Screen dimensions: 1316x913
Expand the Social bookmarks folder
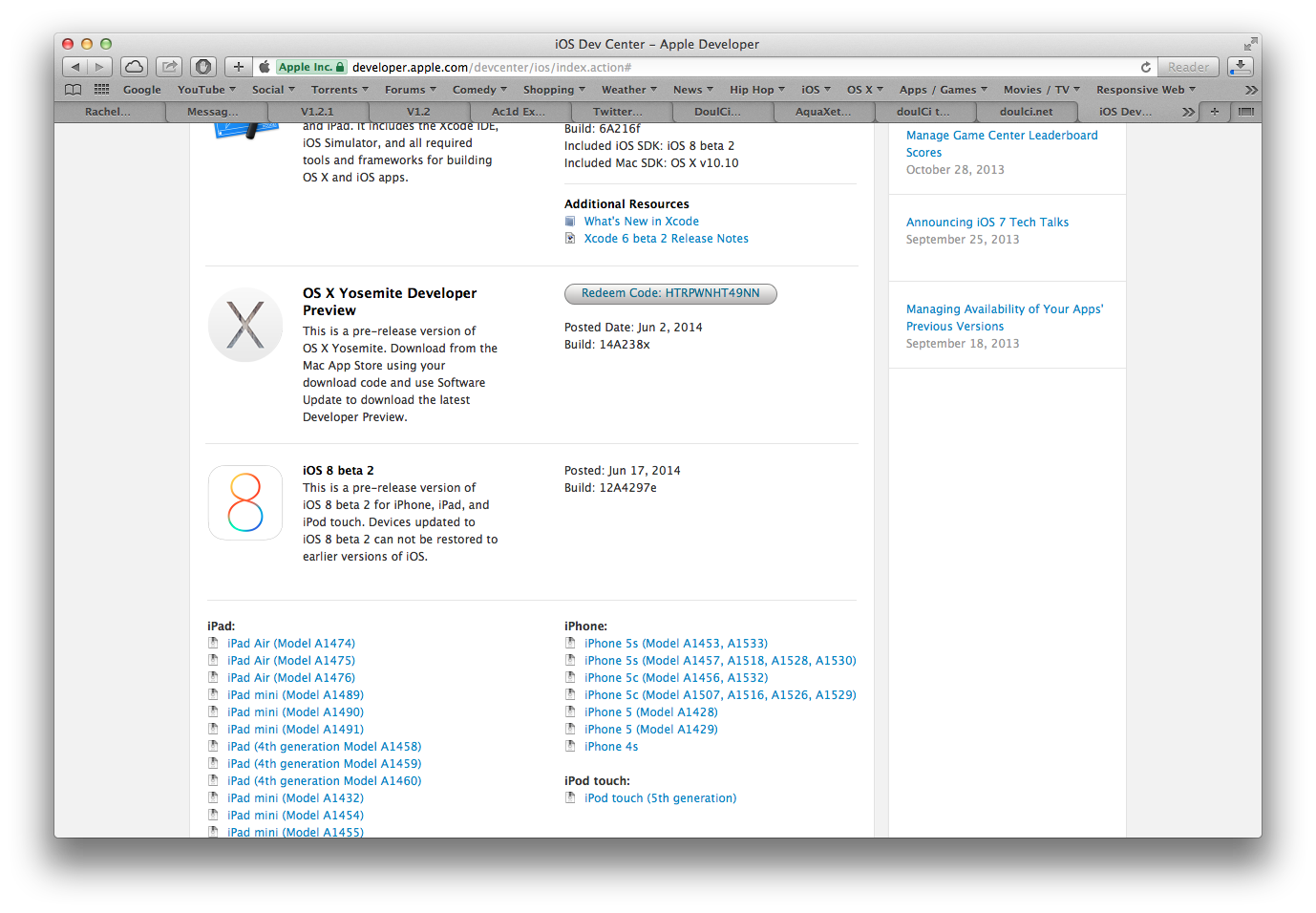point(273,90)
